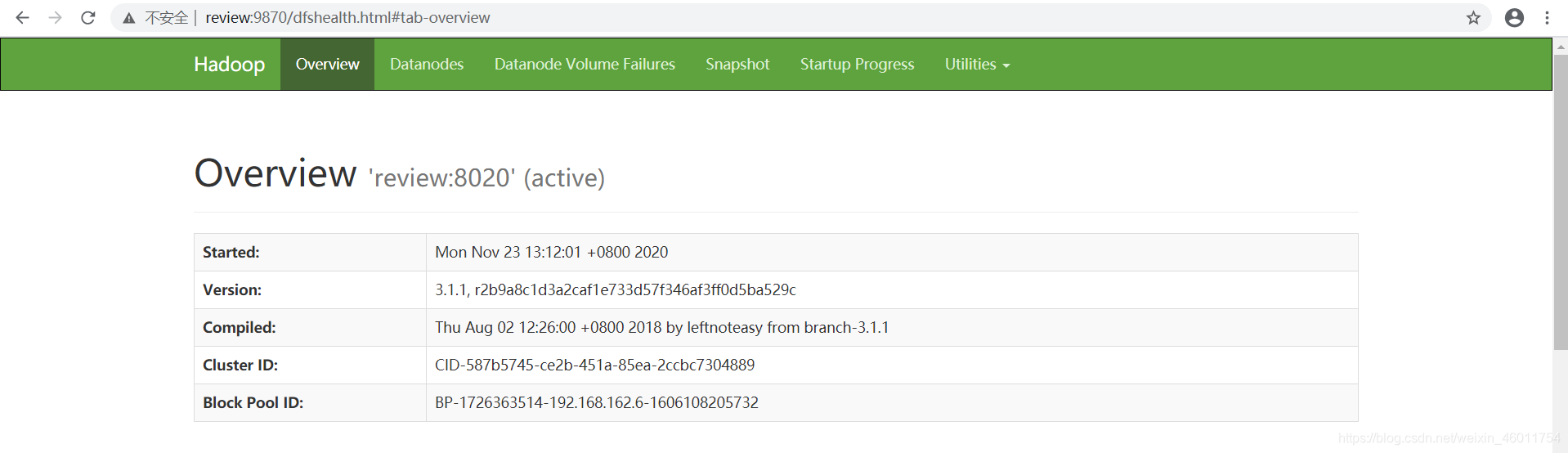Switch to the Snapshot tab
Image resolution: width=1568 pixels, height=453 pixels.
(737, 64)
